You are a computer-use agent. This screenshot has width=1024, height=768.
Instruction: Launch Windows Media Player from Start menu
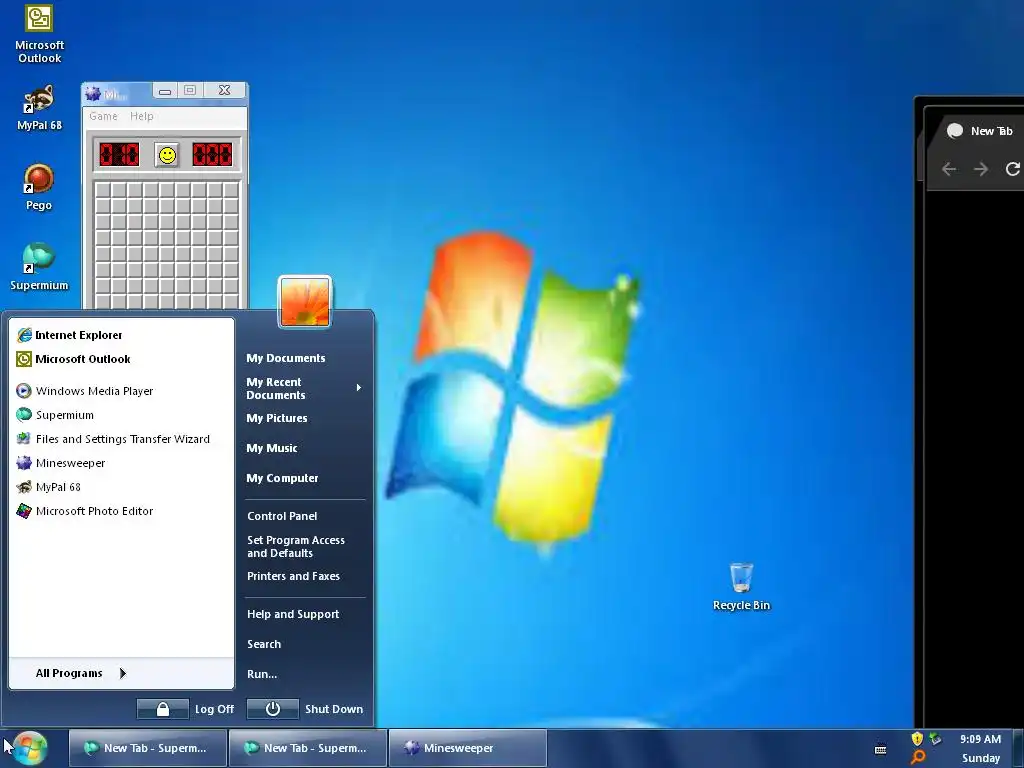tap(121, 391)
